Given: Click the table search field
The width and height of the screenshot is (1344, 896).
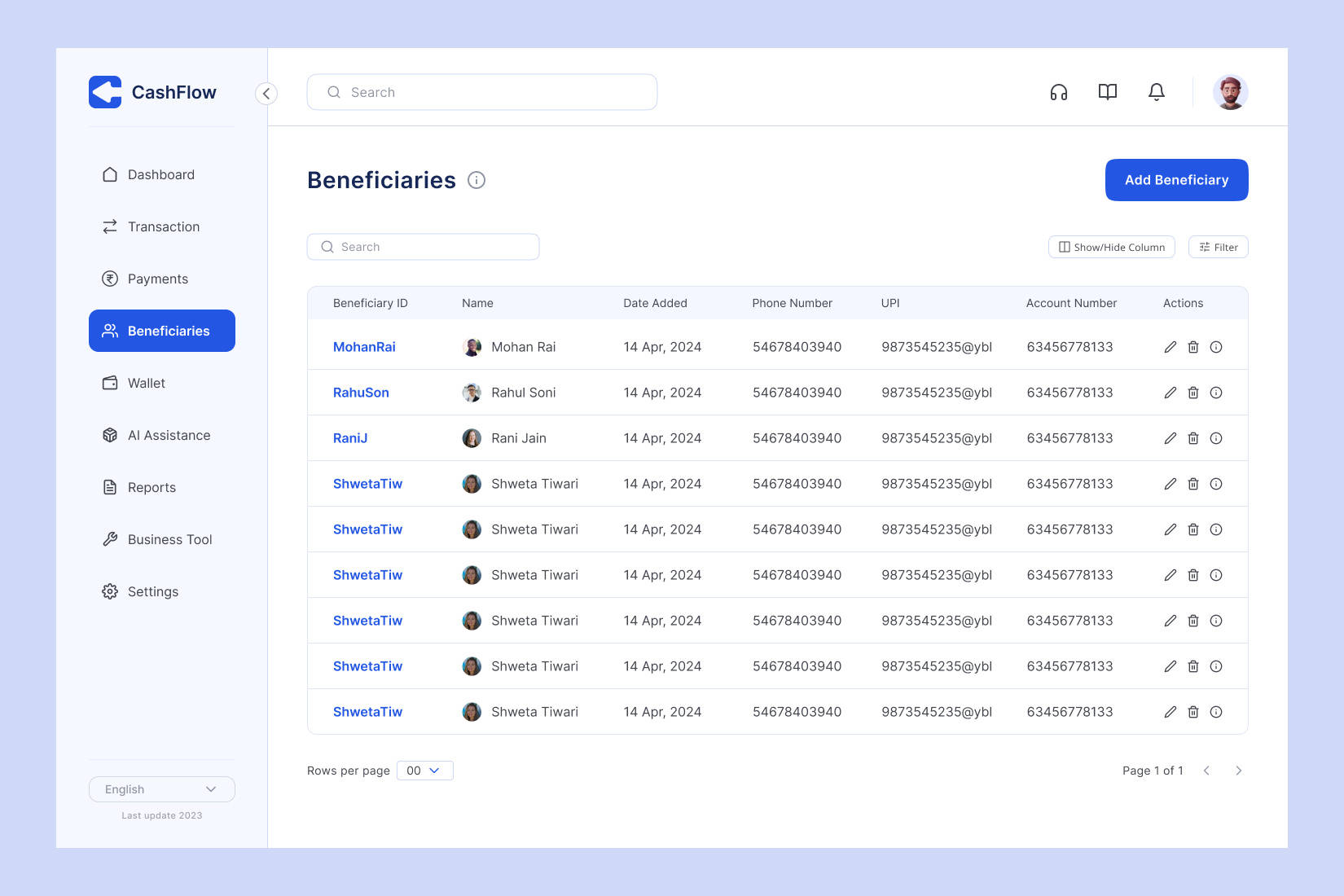Looking at the screenshot, I should click(423, 246).
